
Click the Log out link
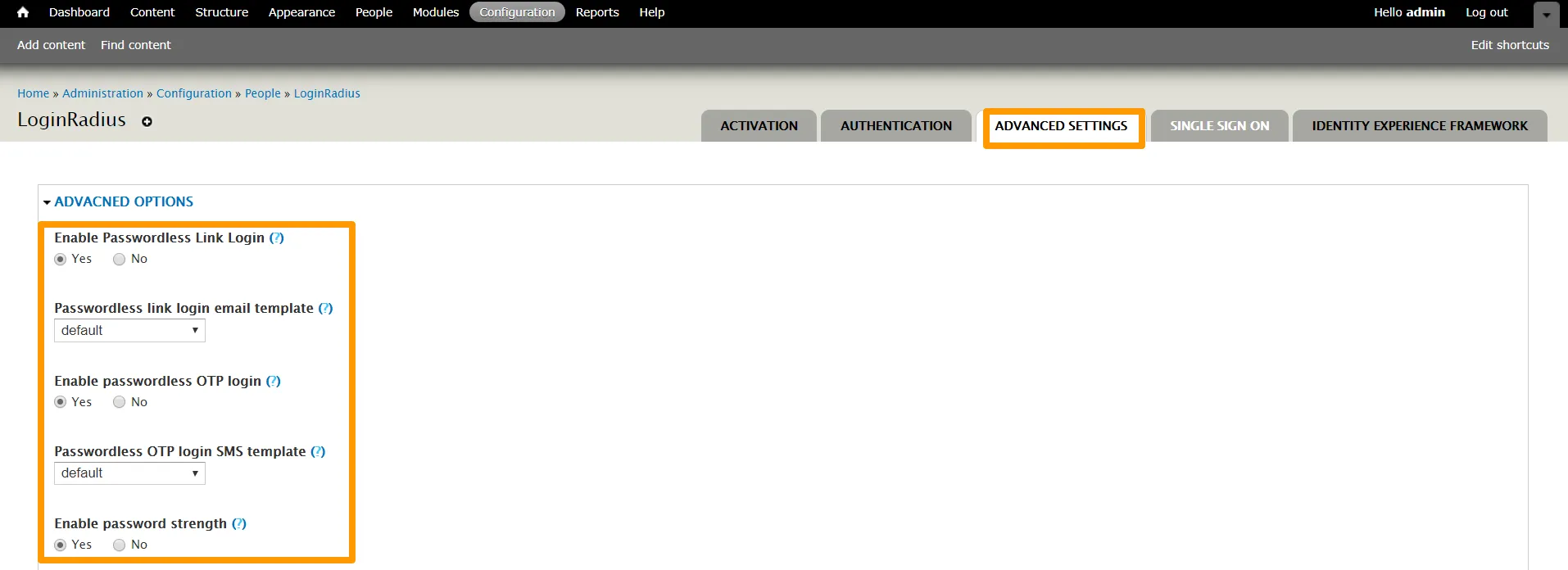(x=1486, y=12)
